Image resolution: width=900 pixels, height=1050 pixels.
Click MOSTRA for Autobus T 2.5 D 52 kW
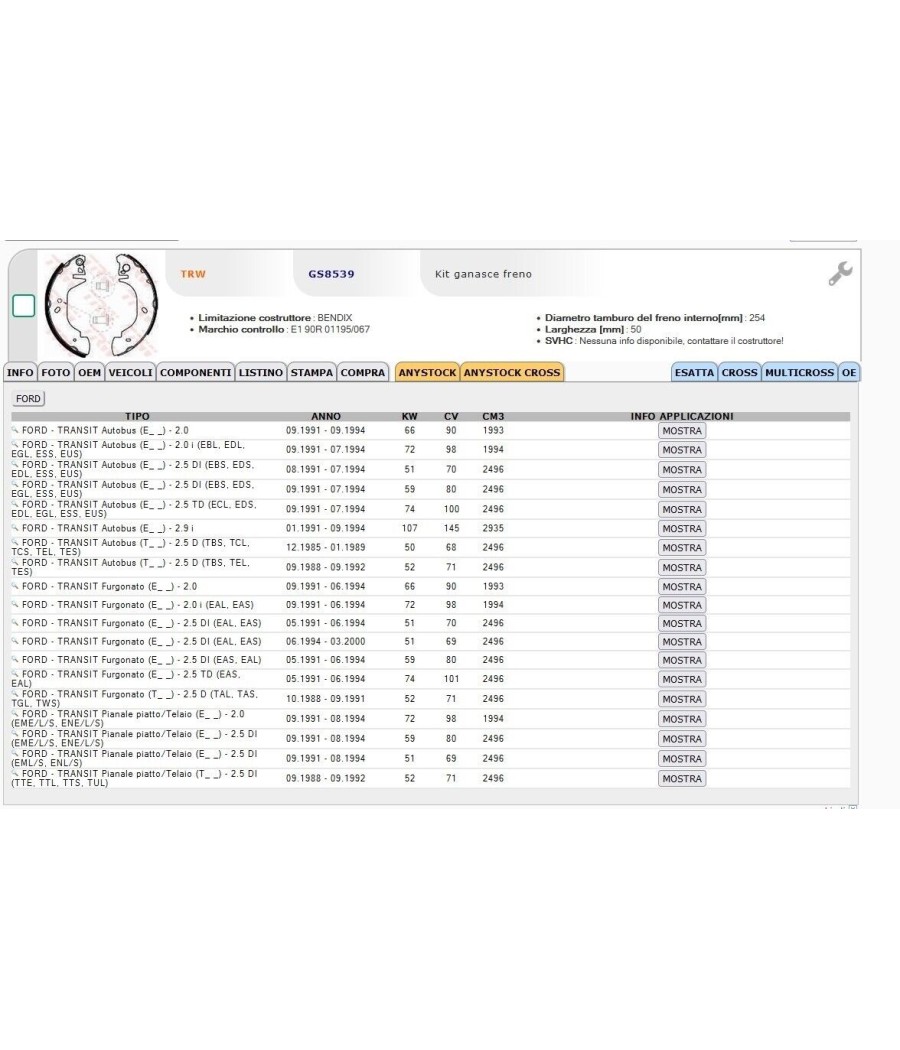tap(682, 568)
